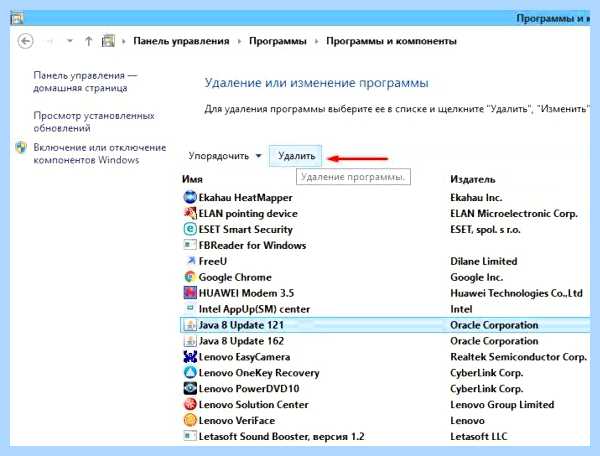Image resolution: width=600 pixels, height=456 pixels.
Task: Select ESET Smart Security in list
Action: click(246, 229)
